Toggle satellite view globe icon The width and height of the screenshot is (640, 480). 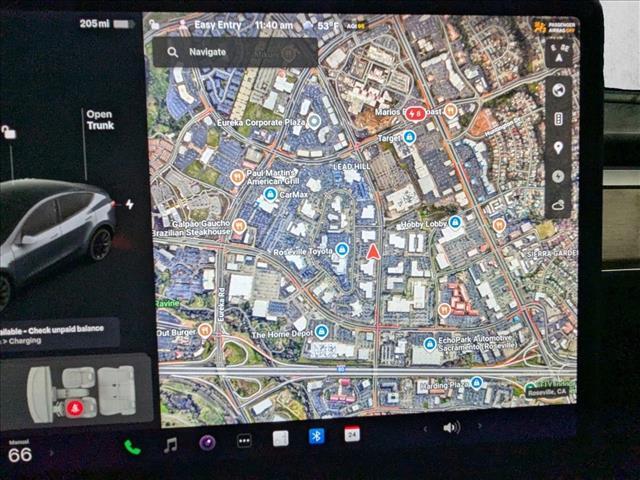[x=558, y=90]
